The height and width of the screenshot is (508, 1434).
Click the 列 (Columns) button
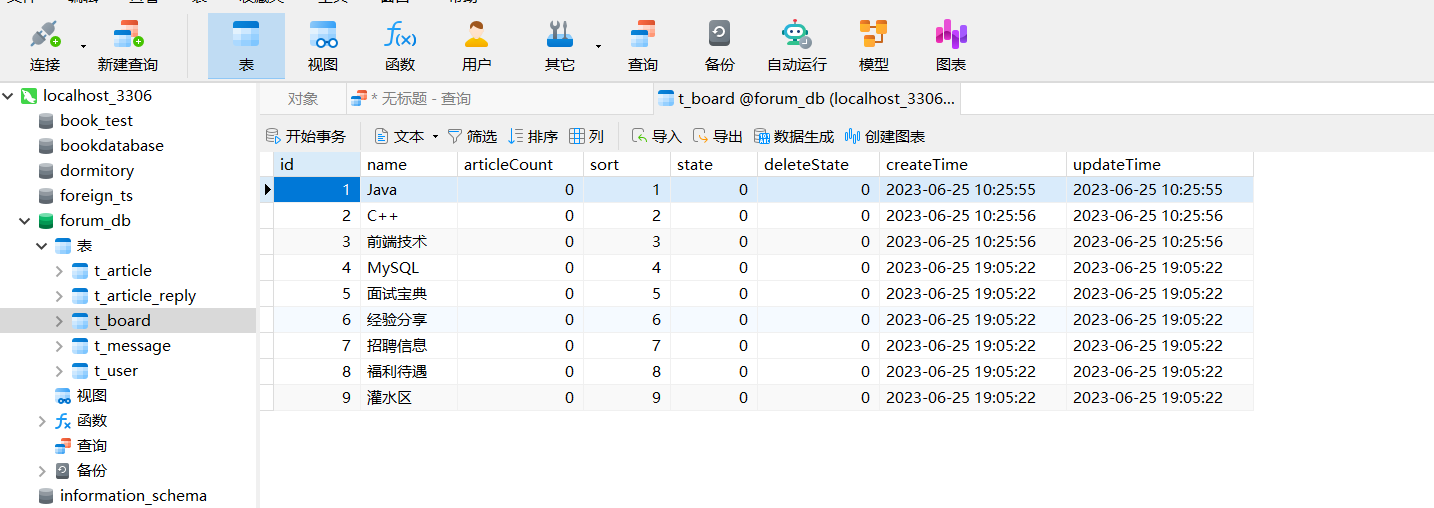coord(586,136)
